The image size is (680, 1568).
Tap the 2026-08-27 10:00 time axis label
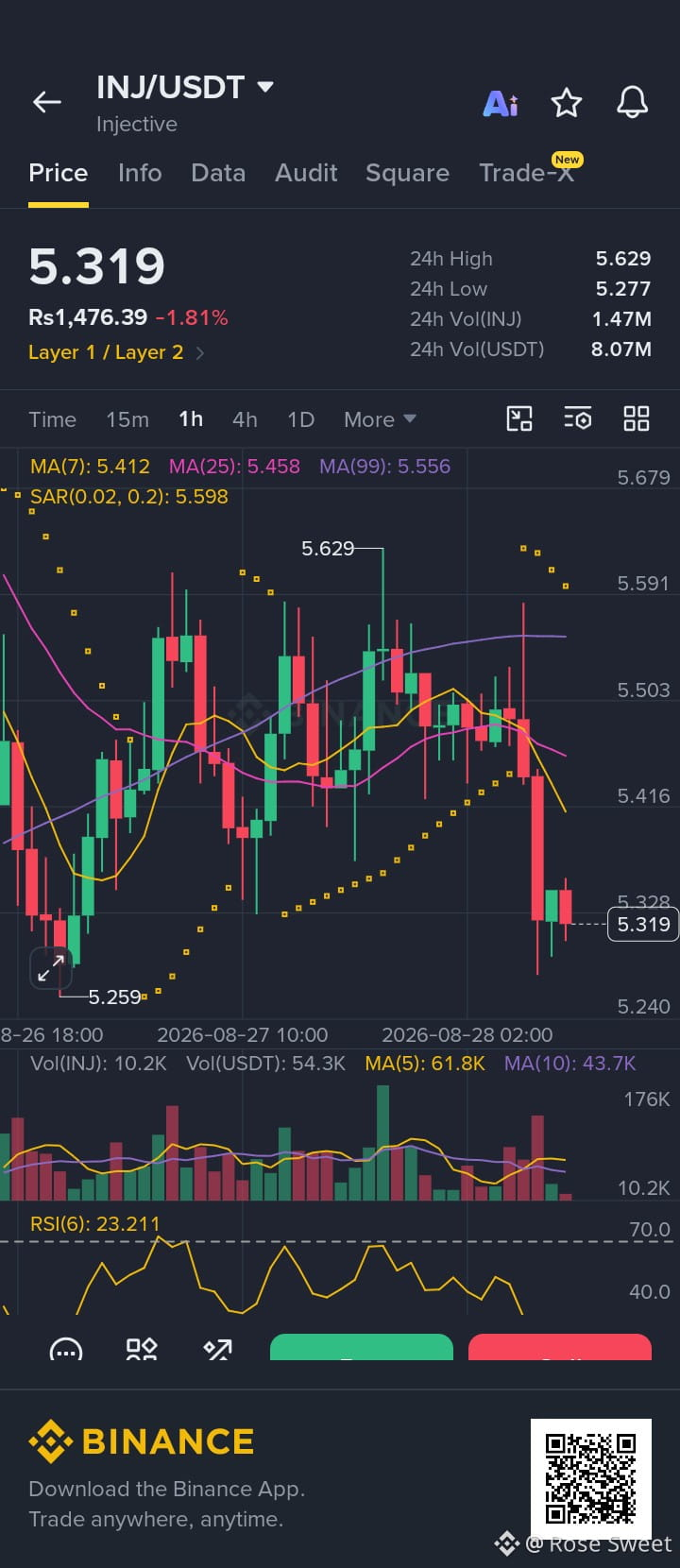coord(243,1035)
